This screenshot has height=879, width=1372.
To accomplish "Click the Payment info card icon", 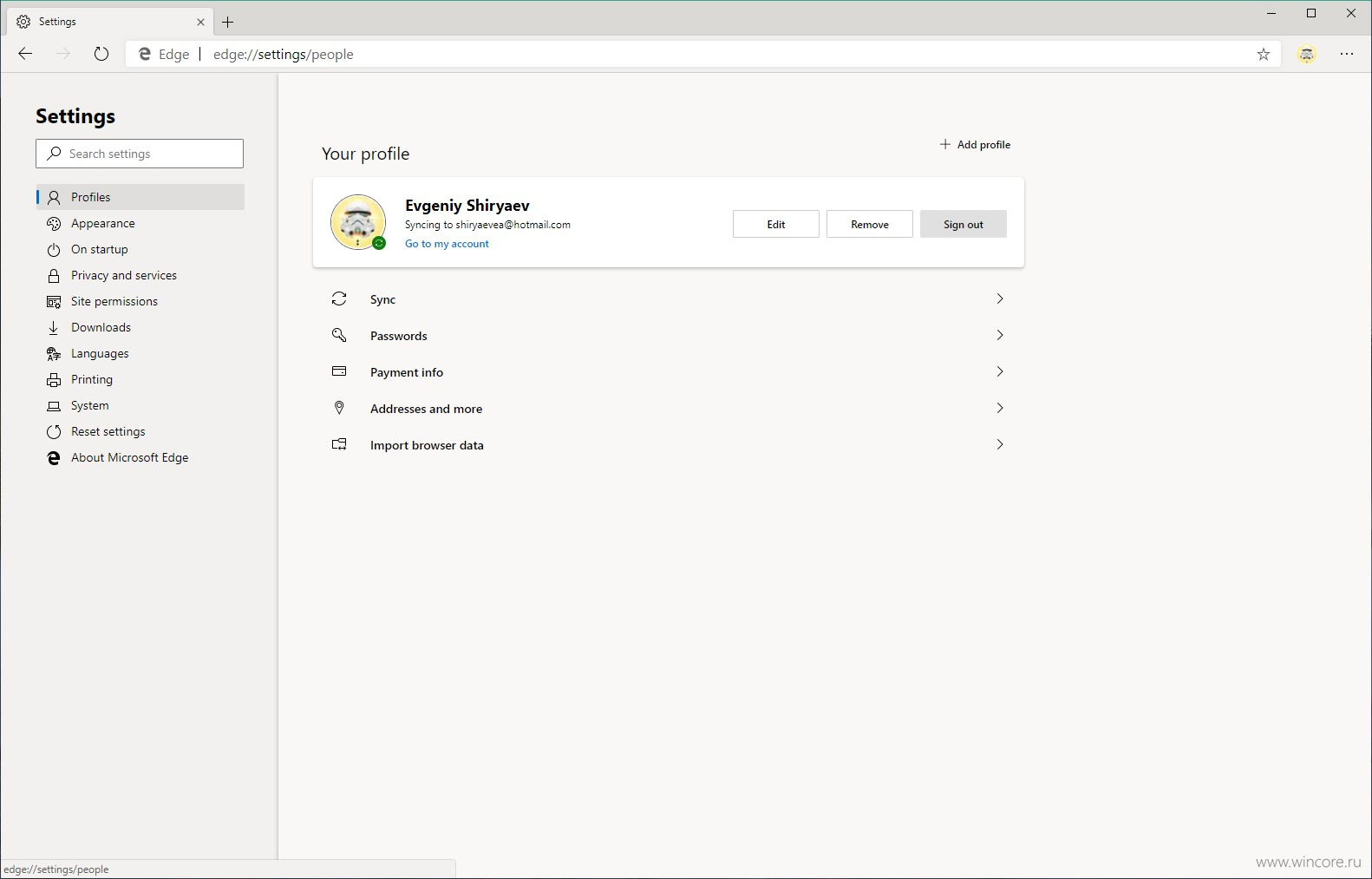I will coord(339,371).
